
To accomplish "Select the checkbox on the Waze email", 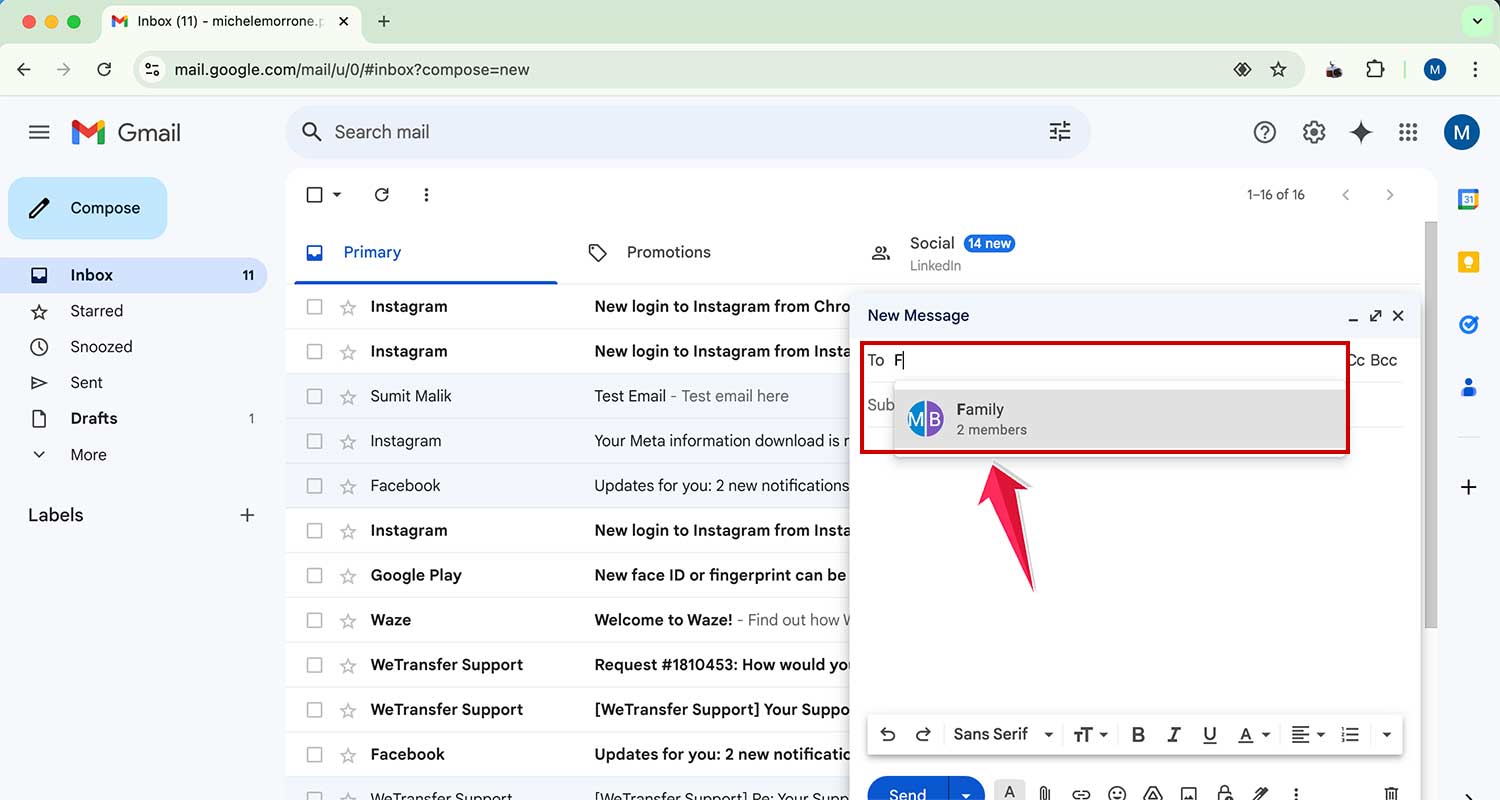I will pos(315,620).
